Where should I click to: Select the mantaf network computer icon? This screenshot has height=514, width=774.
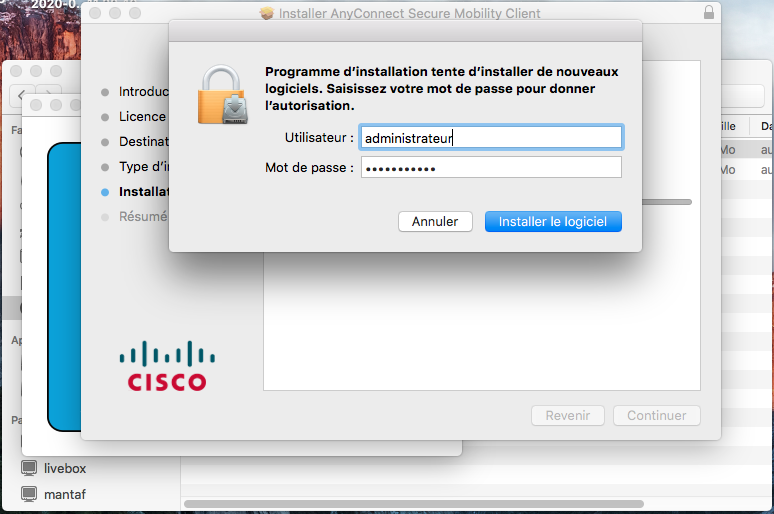point(29,494)
